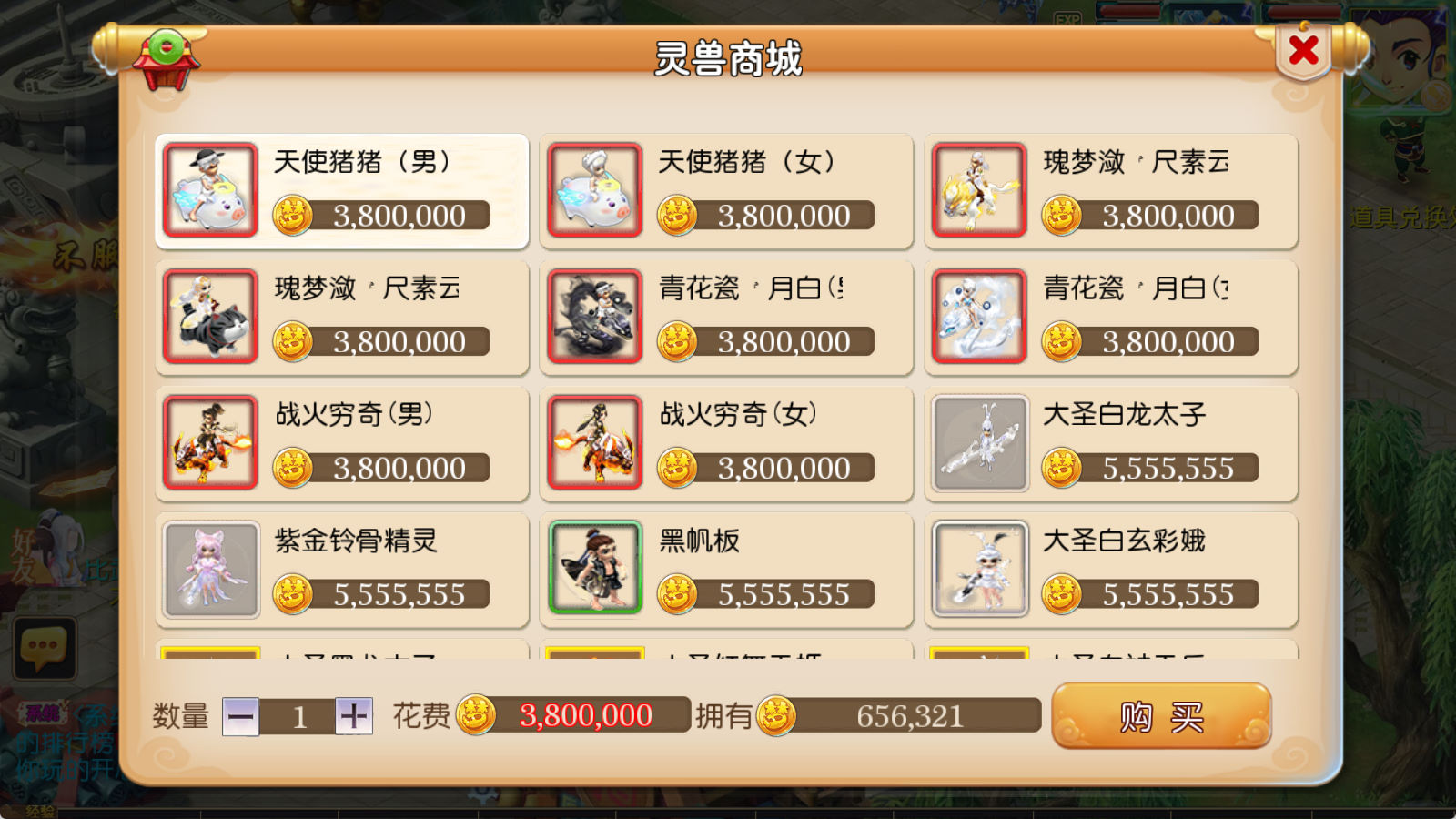The image size is (1456, 819).
Task: Click the 青花瓷 white dragon mount icon
Action: (x=980, y=317)
